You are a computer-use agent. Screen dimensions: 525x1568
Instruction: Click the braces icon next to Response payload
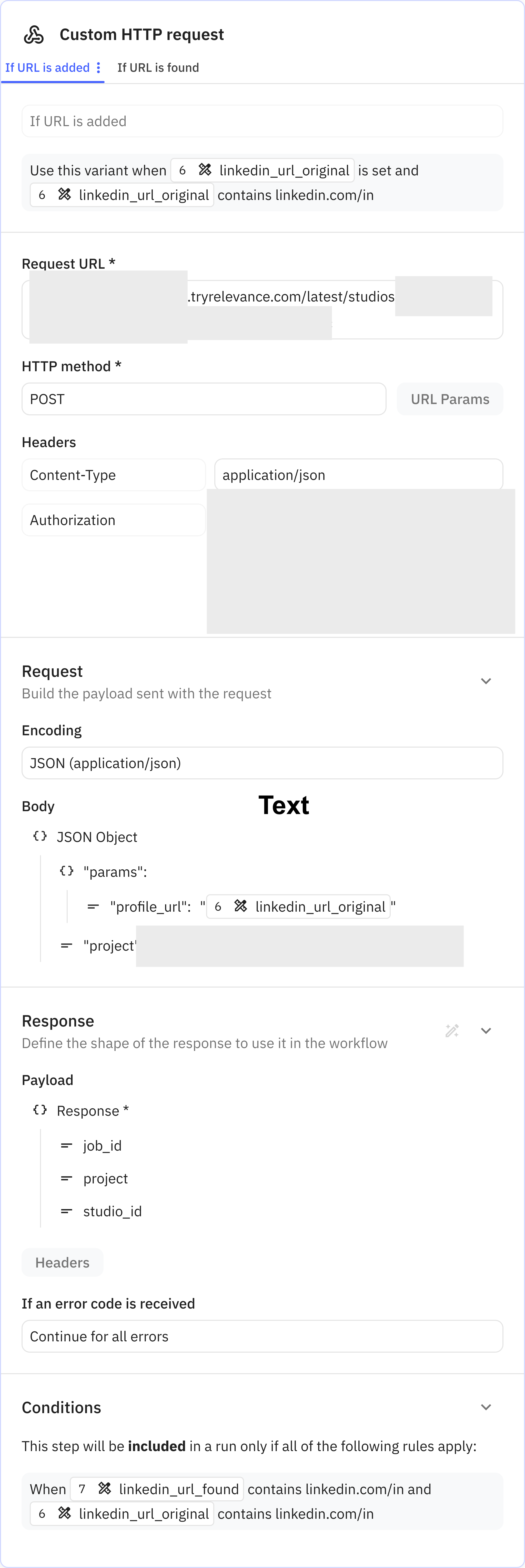39,1109
